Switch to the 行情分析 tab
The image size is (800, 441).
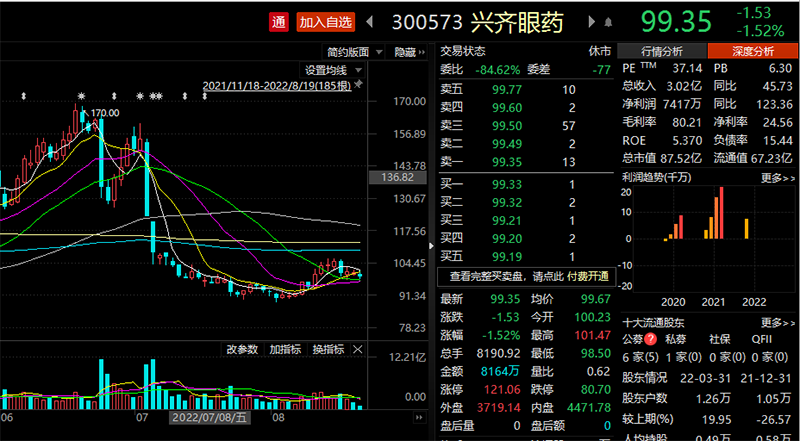click(x=661, y=51)
